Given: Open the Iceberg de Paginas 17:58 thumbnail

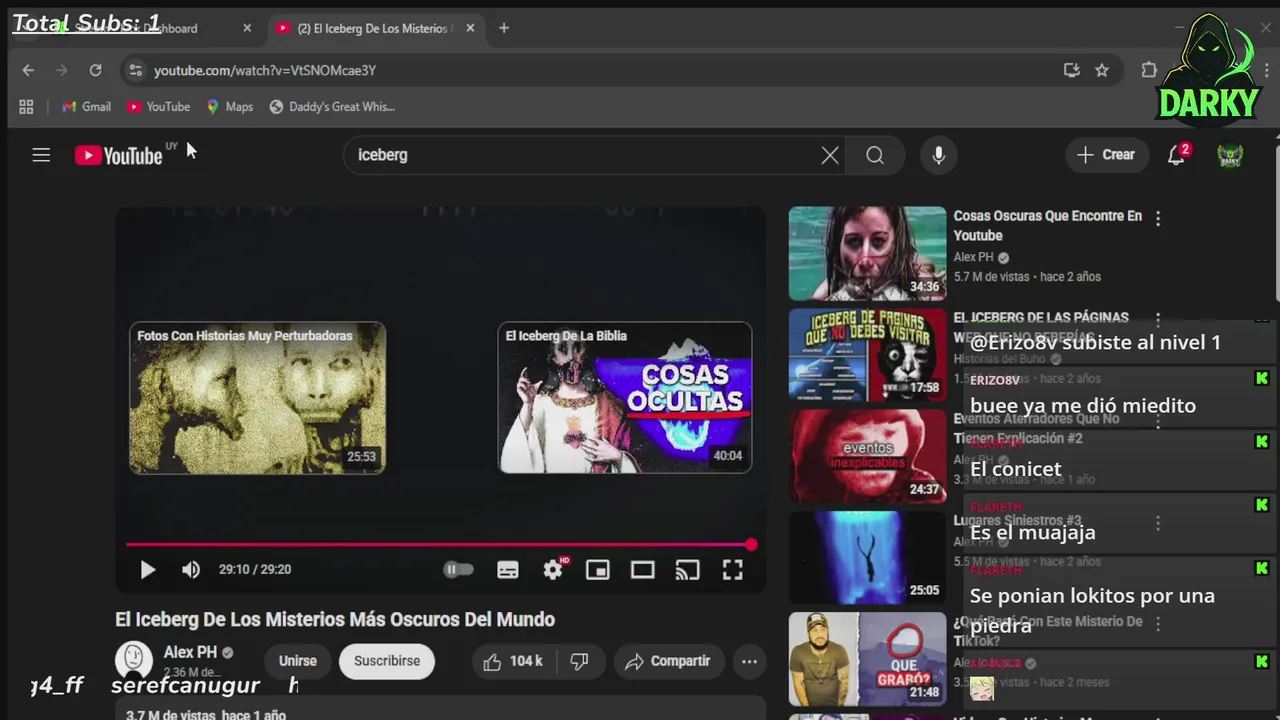Looking at the screenshot, I should tap(867, 355).
